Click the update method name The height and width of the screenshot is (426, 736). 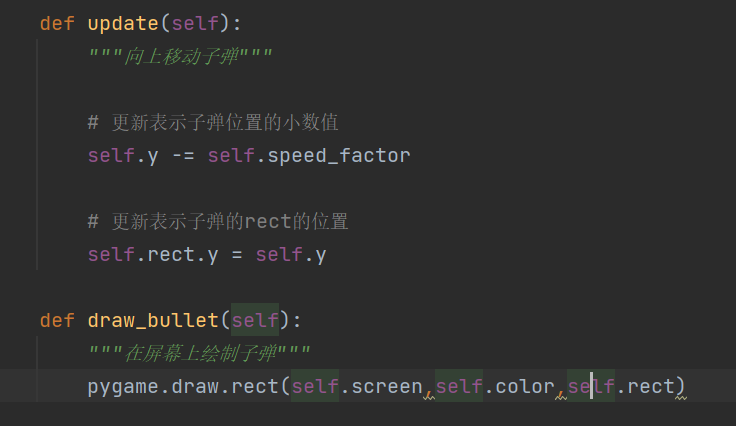pos(123,23)
